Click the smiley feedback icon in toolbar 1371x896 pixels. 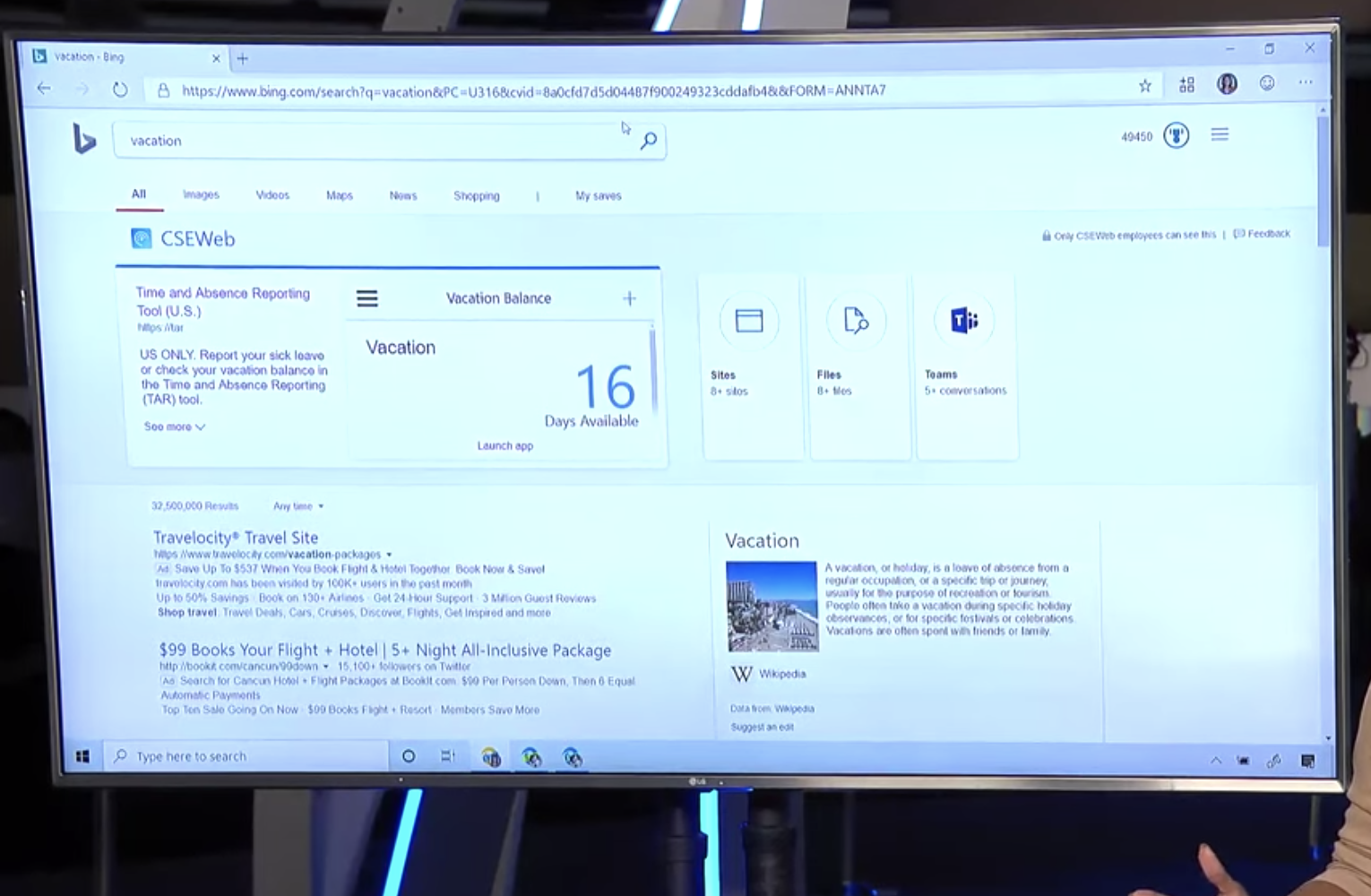coord(1267,83)
